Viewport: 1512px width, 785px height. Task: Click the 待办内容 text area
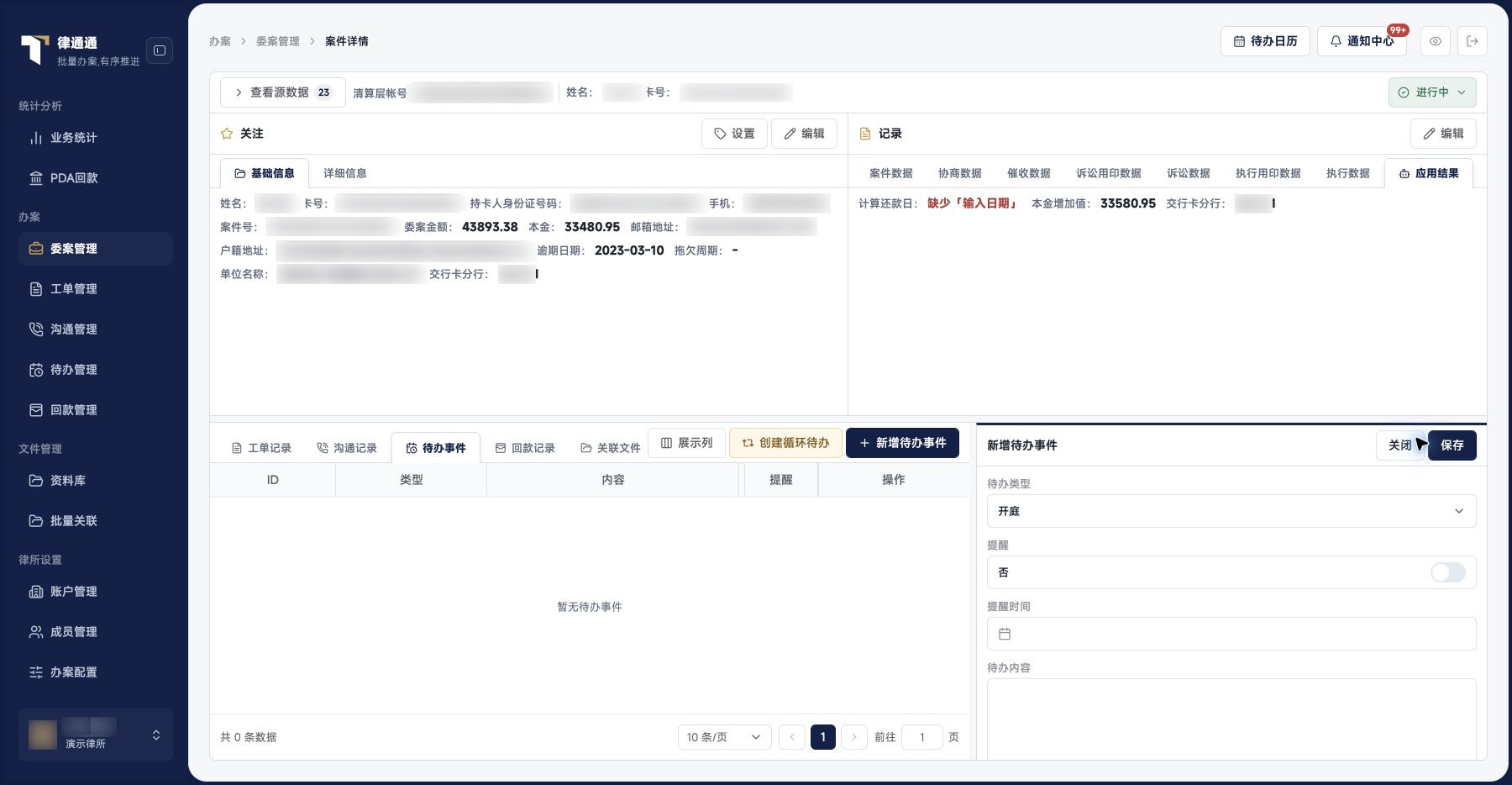[1231, 719]
